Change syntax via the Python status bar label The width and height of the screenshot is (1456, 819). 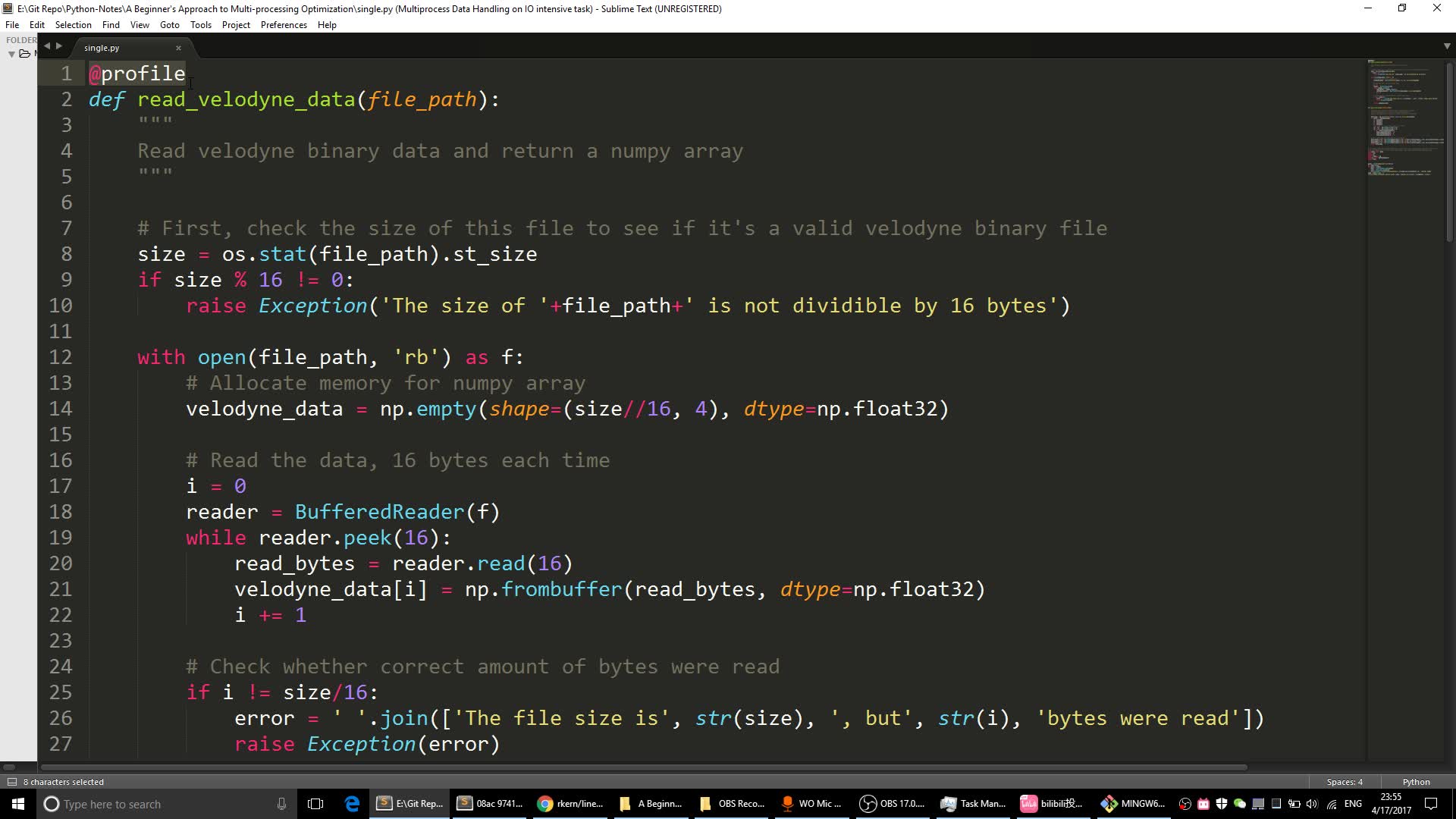point(1415,781)
